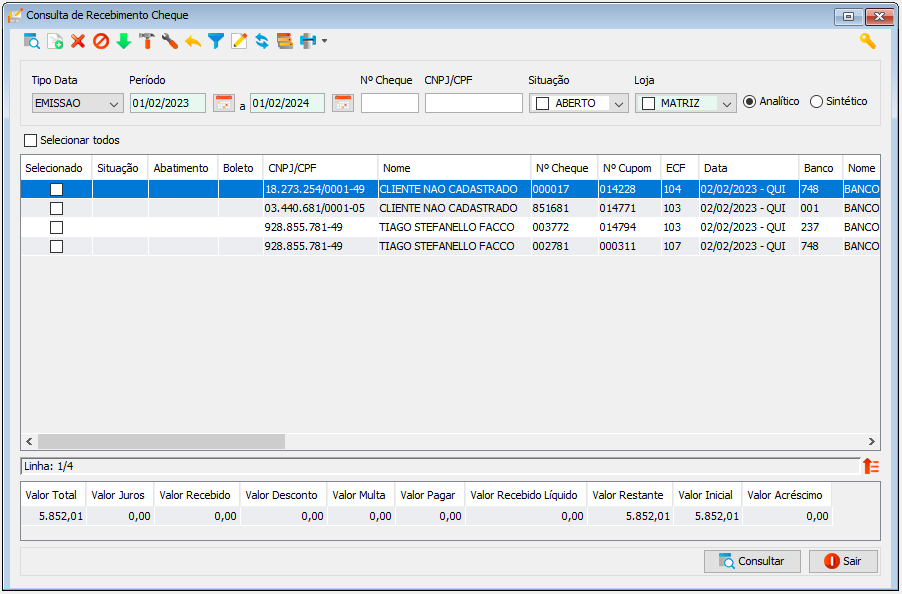Click the hammer tool icon
The height and width of the screenshot is (594, 902).
[147, 41]
